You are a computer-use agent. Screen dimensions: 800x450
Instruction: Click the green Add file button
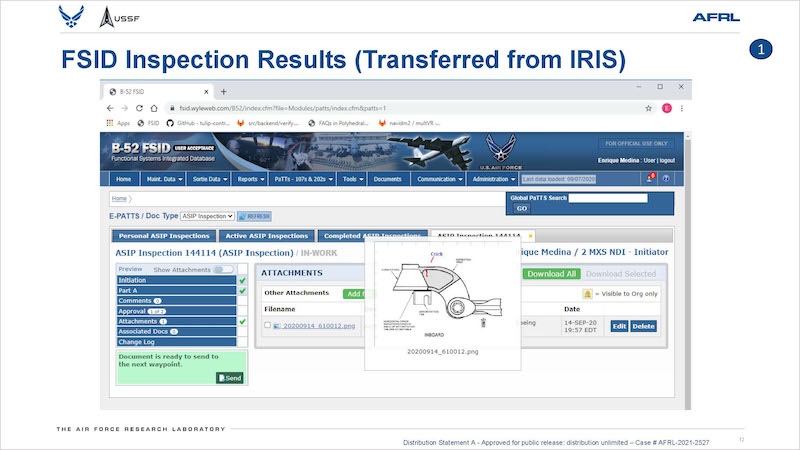354,294
